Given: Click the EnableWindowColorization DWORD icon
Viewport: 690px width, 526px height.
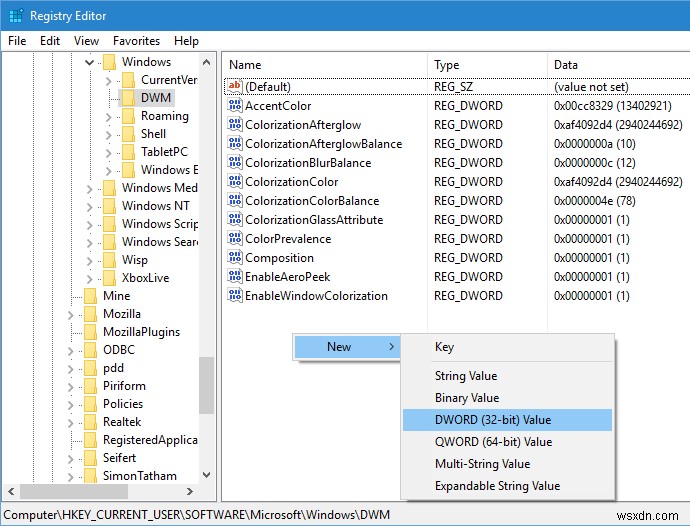Looking at the screenshot, I should [235, 294].
